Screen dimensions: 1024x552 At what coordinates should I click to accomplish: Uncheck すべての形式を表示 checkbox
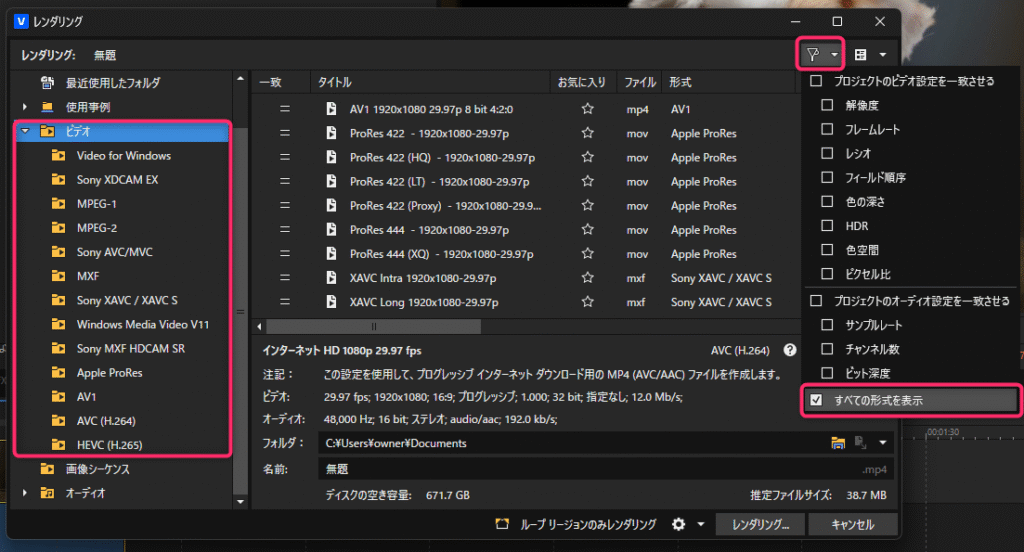816,400
